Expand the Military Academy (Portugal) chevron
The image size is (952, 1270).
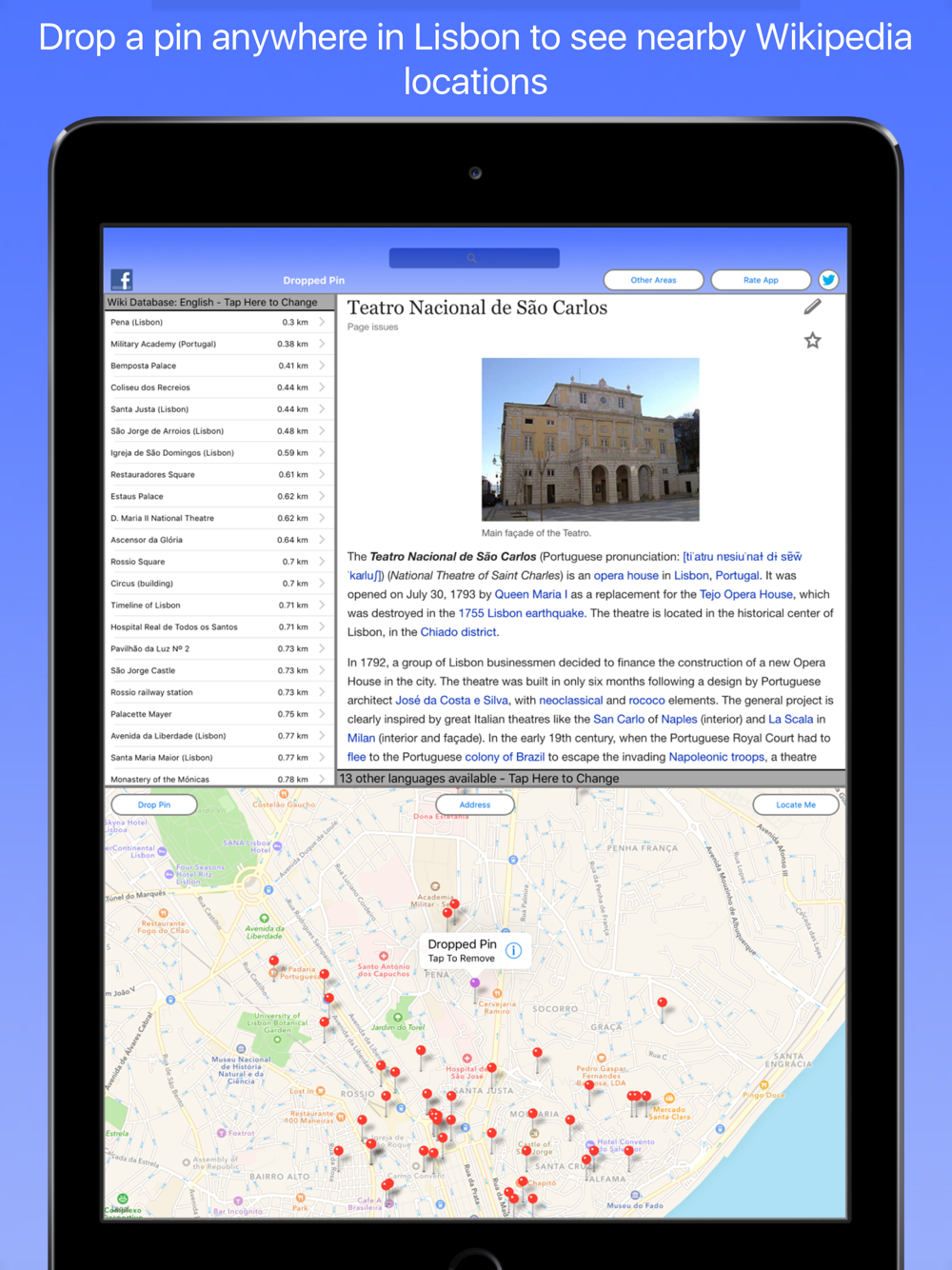[x=322, y=344]
